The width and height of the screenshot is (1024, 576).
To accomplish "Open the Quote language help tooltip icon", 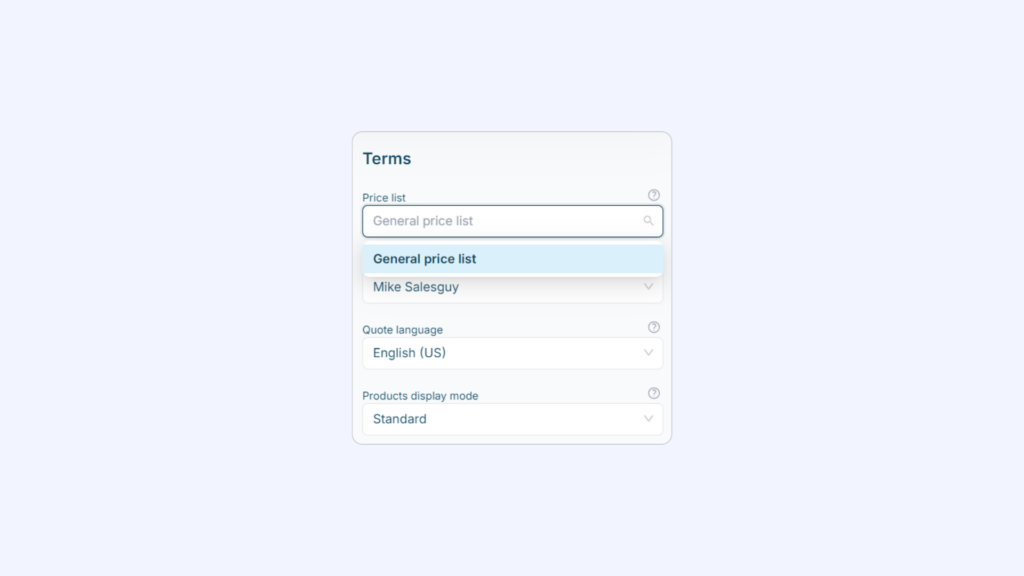I will [653, 327].
